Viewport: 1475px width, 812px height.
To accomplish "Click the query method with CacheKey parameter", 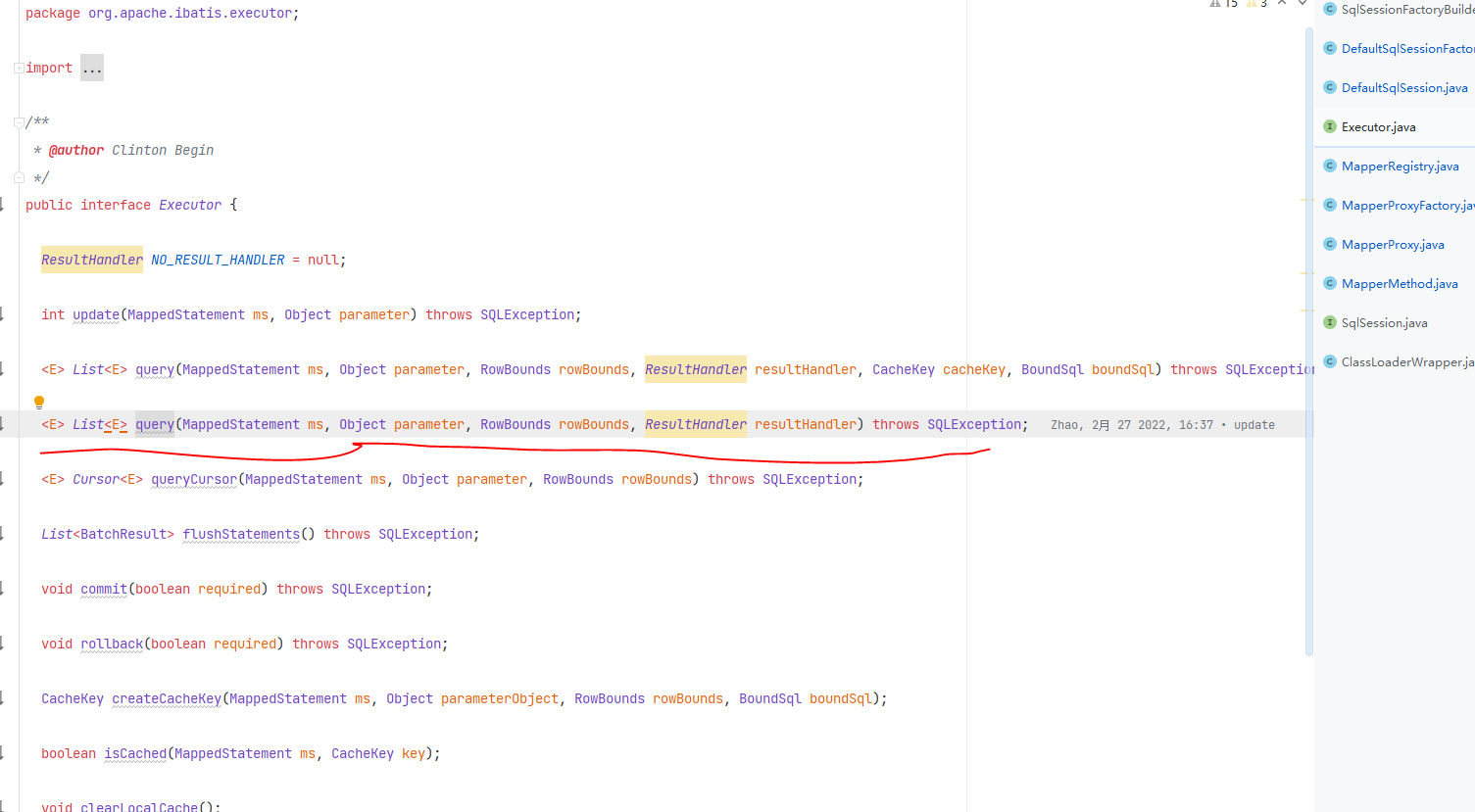I will (x=155, y=369).
